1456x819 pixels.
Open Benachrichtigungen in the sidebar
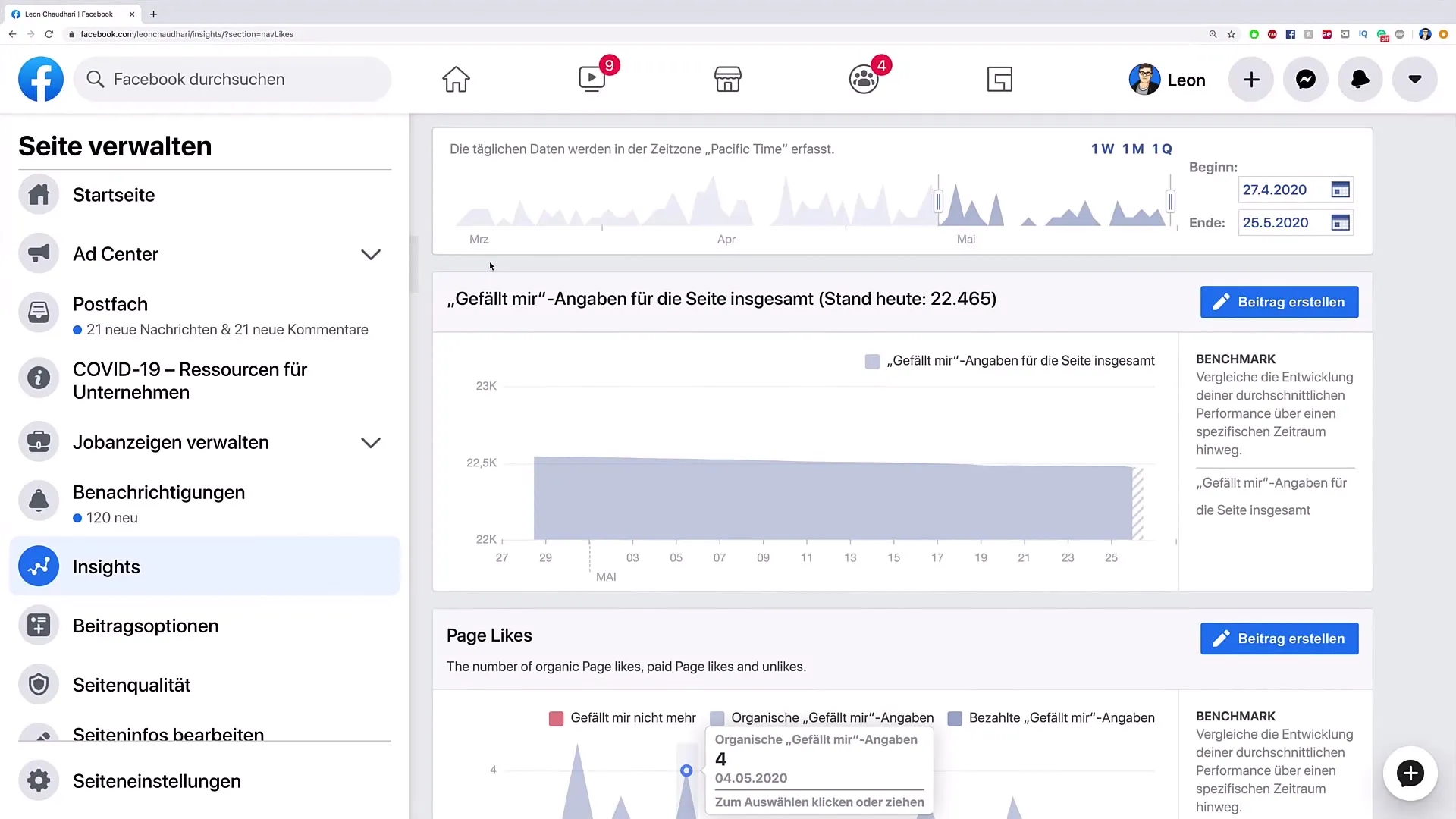coord(205,504)
